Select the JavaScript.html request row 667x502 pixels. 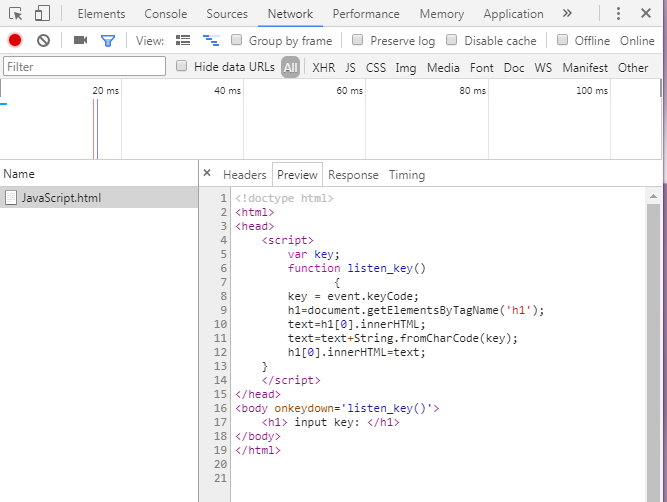click(x=99, y=197)
